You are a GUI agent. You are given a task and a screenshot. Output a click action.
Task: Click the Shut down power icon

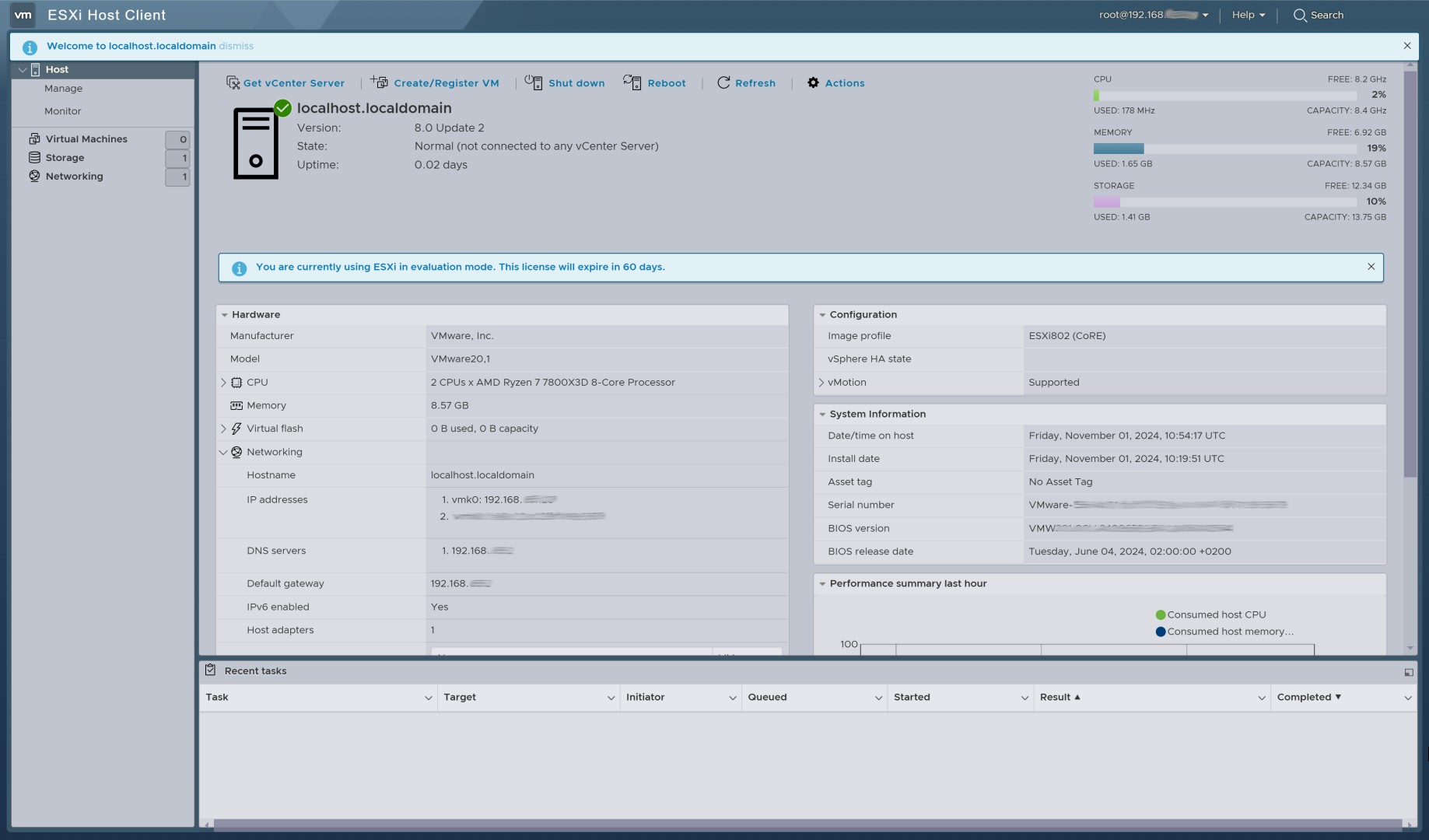pos(534,82)
